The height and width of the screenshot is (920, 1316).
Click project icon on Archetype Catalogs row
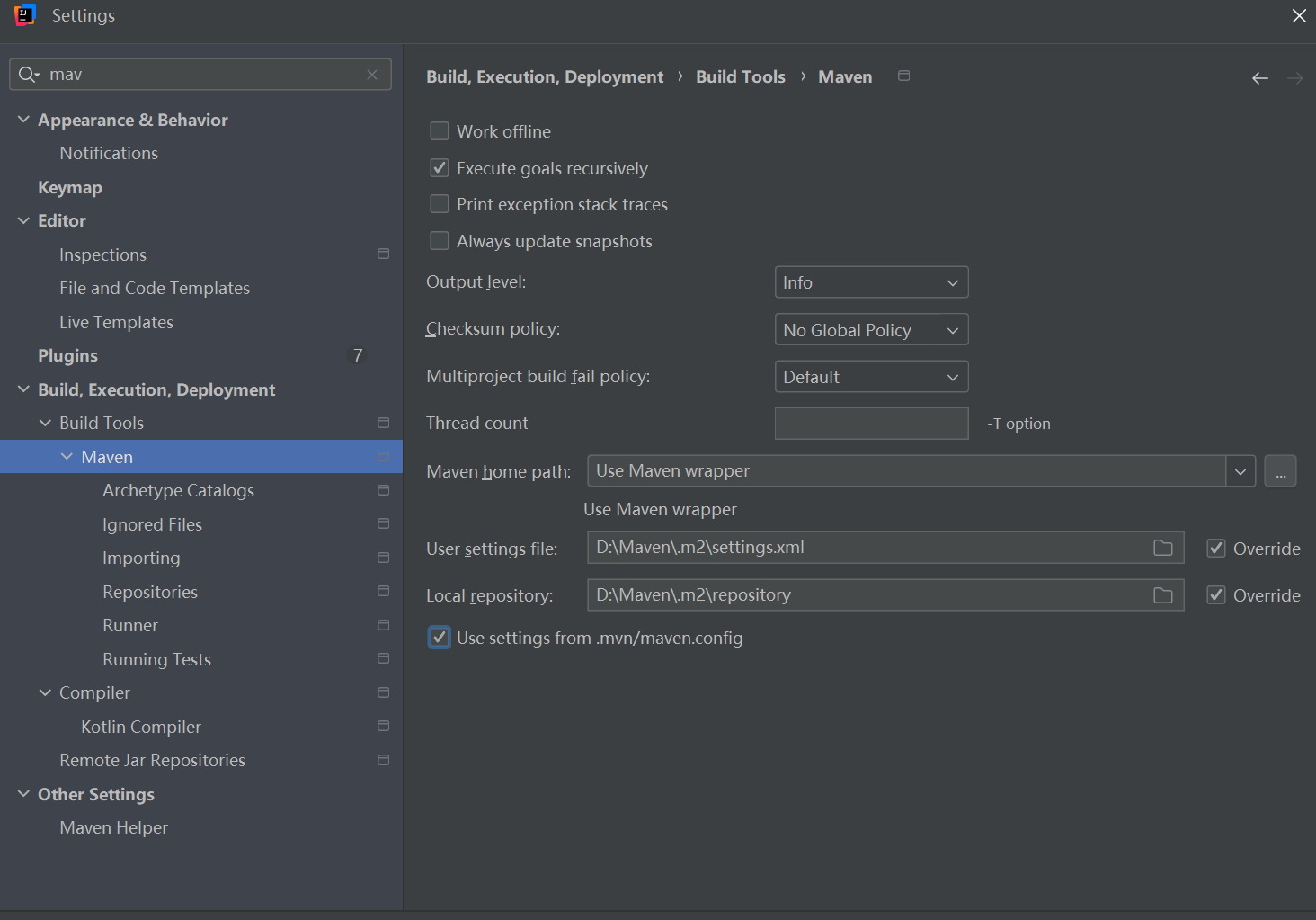pos(384,490)
